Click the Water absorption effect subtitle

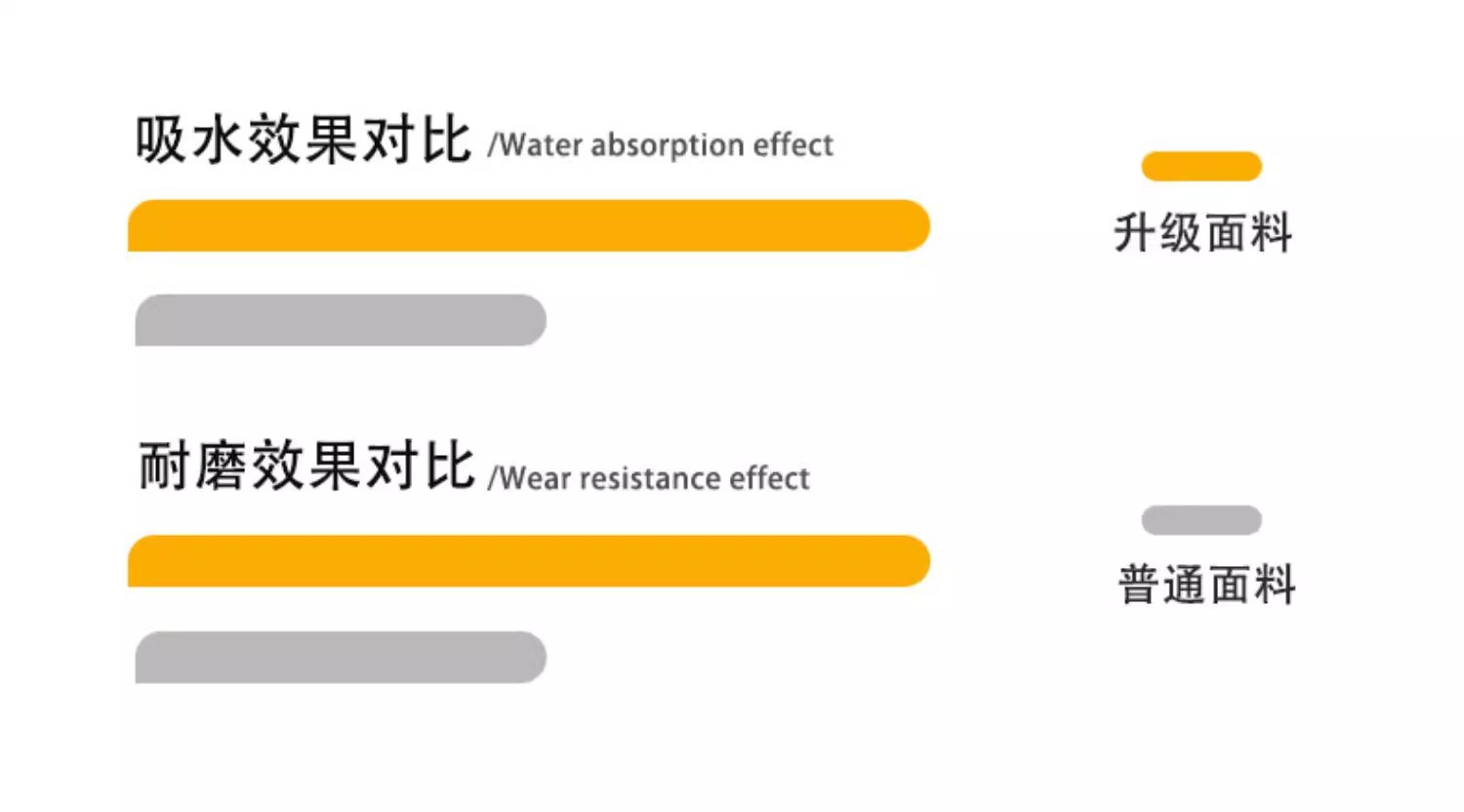661,145
